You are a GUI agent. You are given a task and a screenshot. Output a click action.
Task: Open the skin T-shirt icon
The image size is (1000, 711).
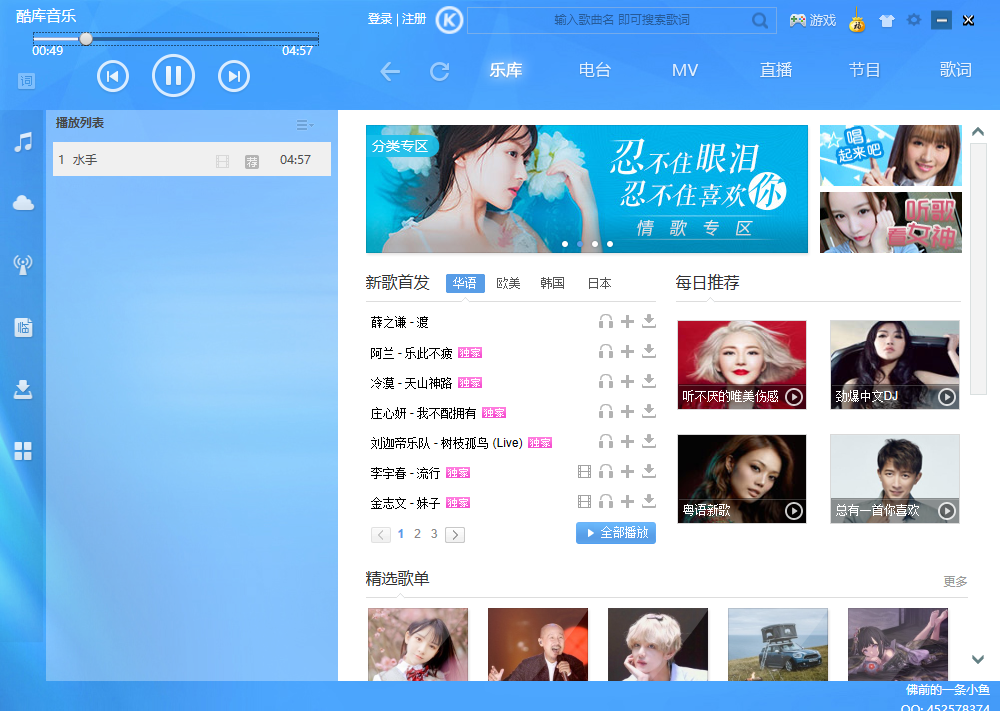tap(886, 20)
